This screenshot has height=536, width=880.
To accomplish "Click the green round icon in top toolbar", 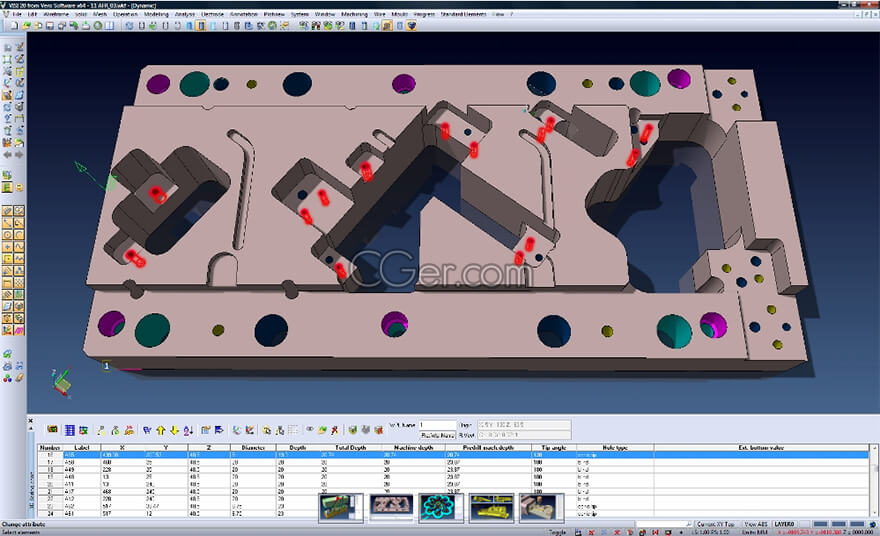I will [98, 25].
